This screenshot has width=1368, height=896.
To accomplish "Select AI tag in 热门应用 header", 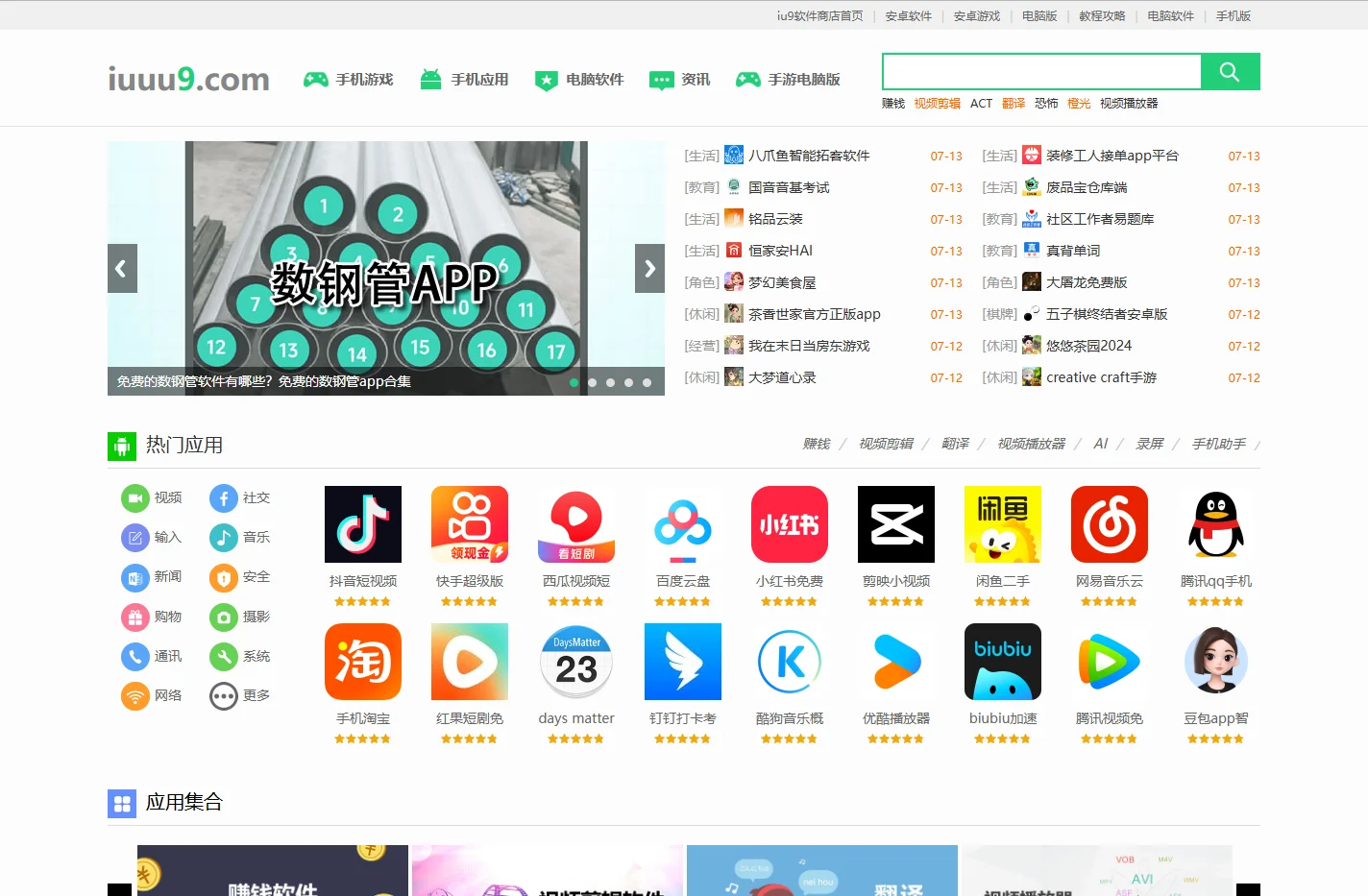I will coord(1101,444).
